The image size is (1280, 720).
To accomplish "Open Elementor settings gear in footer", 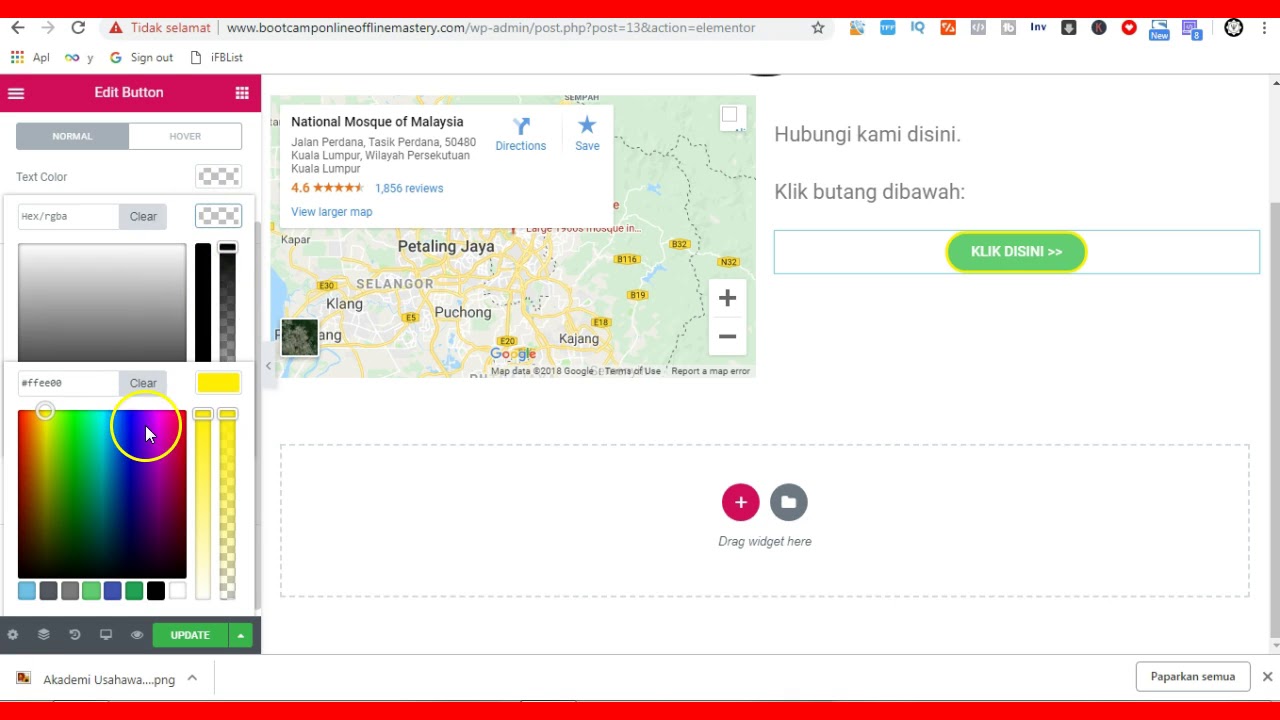I will pyautogui.click(x=13, y=635).
